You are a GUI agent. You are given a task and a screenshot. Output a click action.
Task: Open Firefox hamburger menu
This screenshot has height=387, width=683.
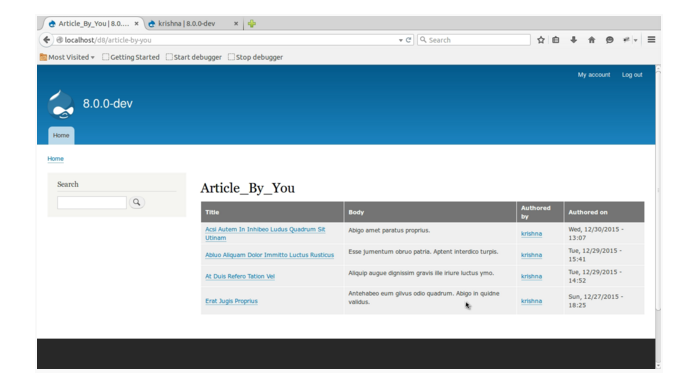tap(651, 40)
